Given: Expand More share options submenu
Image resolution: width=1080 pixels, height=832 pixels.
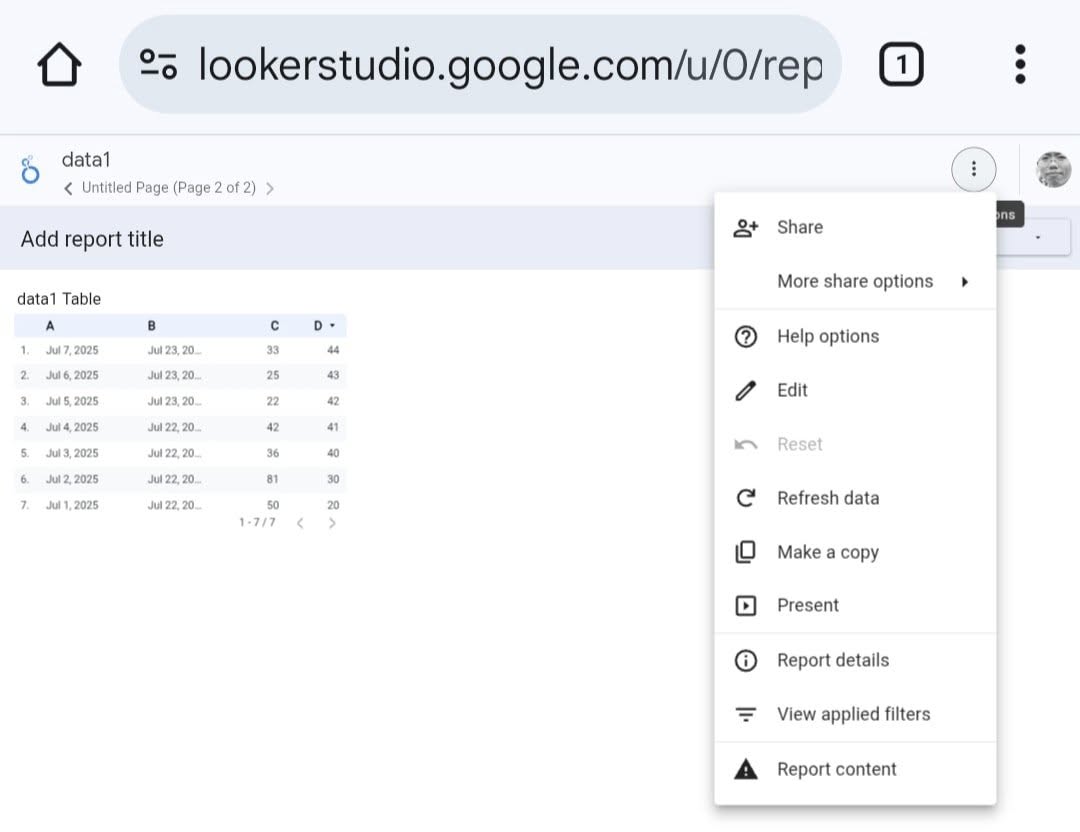Looking at the screenshot, I should tap(855, 281).
